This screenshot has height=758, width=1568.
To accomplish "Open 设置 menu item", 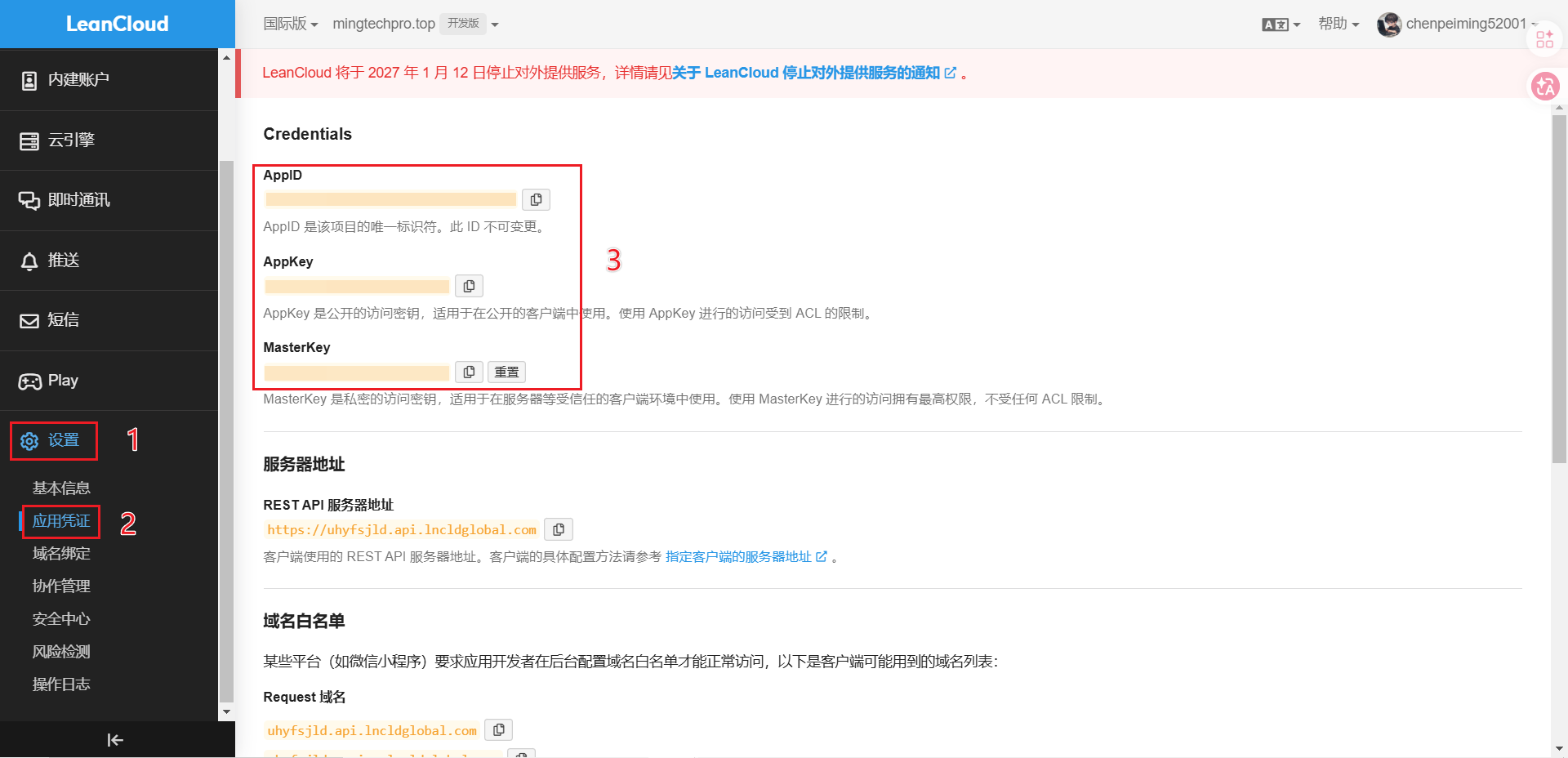I will coord(109,441).
